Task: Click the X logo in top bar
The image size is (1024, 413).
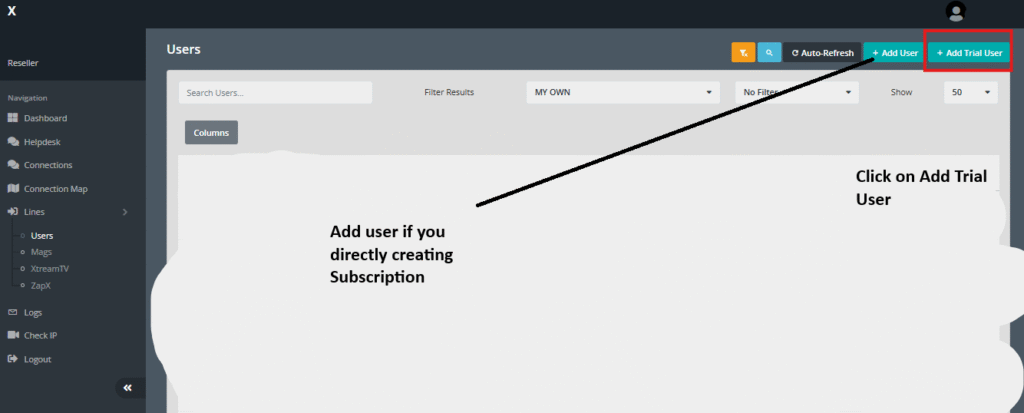Action: 12,12
